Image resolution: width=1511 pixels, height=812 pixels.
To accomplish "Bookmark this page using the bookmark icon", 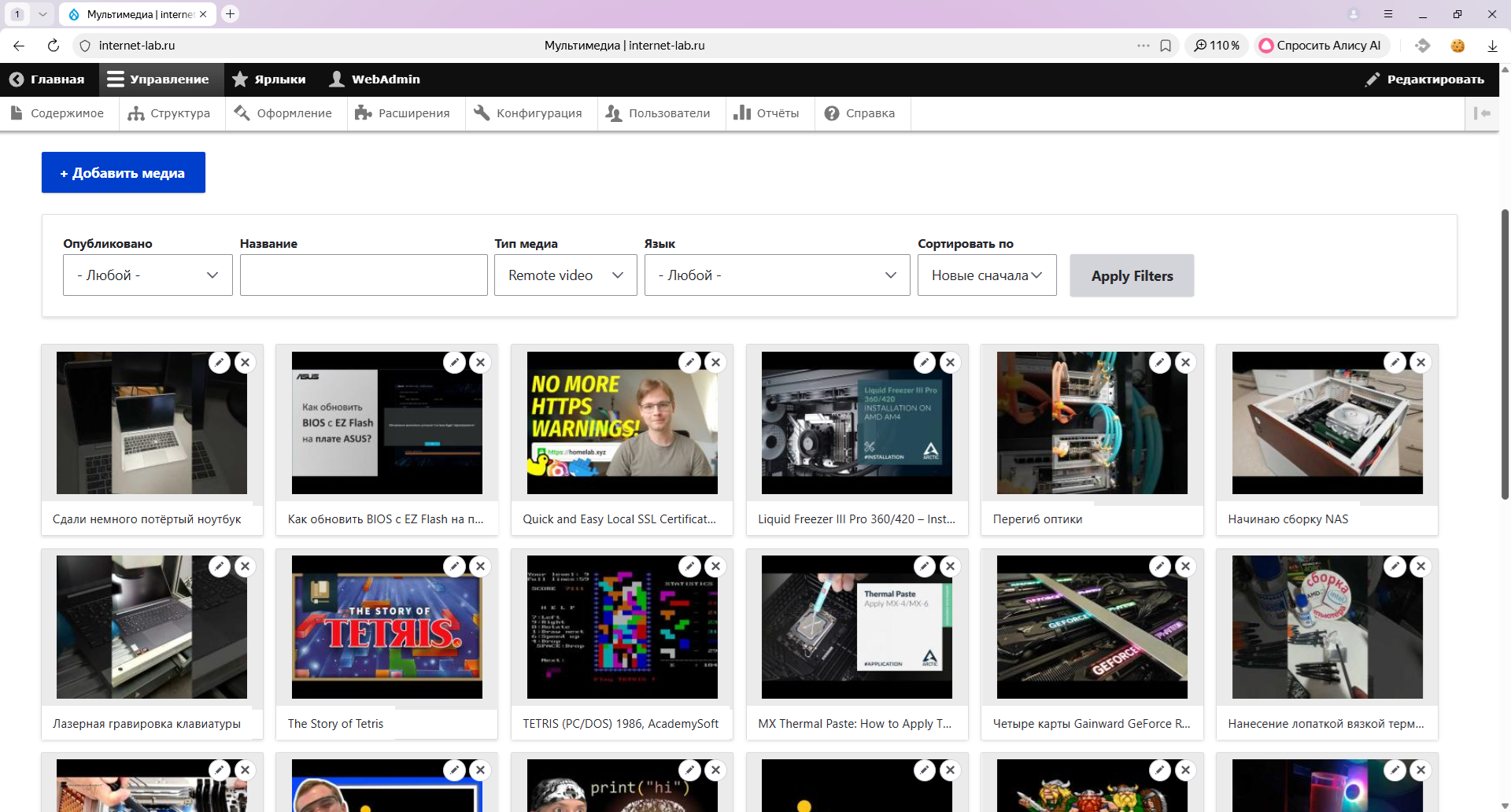I will tap(1166, 46).
